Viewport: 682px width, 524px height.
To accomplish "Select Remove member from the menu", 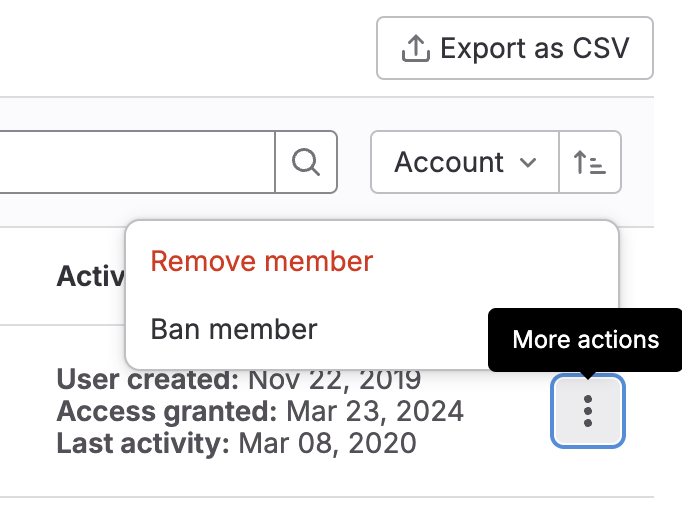I will [x=261, y=261].
